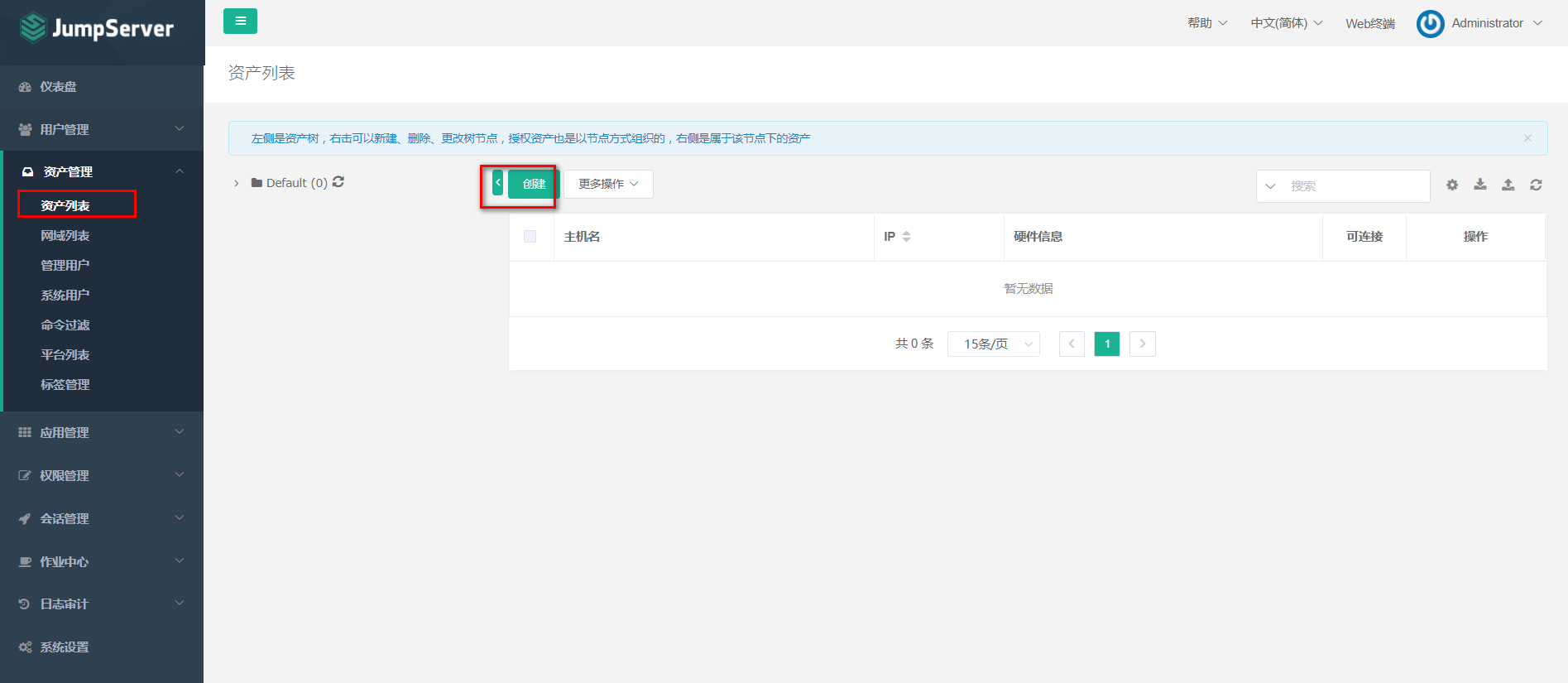This screenshot has height=683, width=1568.
Task: Open the table column settings gear icon
Action: pos(1452,185)
